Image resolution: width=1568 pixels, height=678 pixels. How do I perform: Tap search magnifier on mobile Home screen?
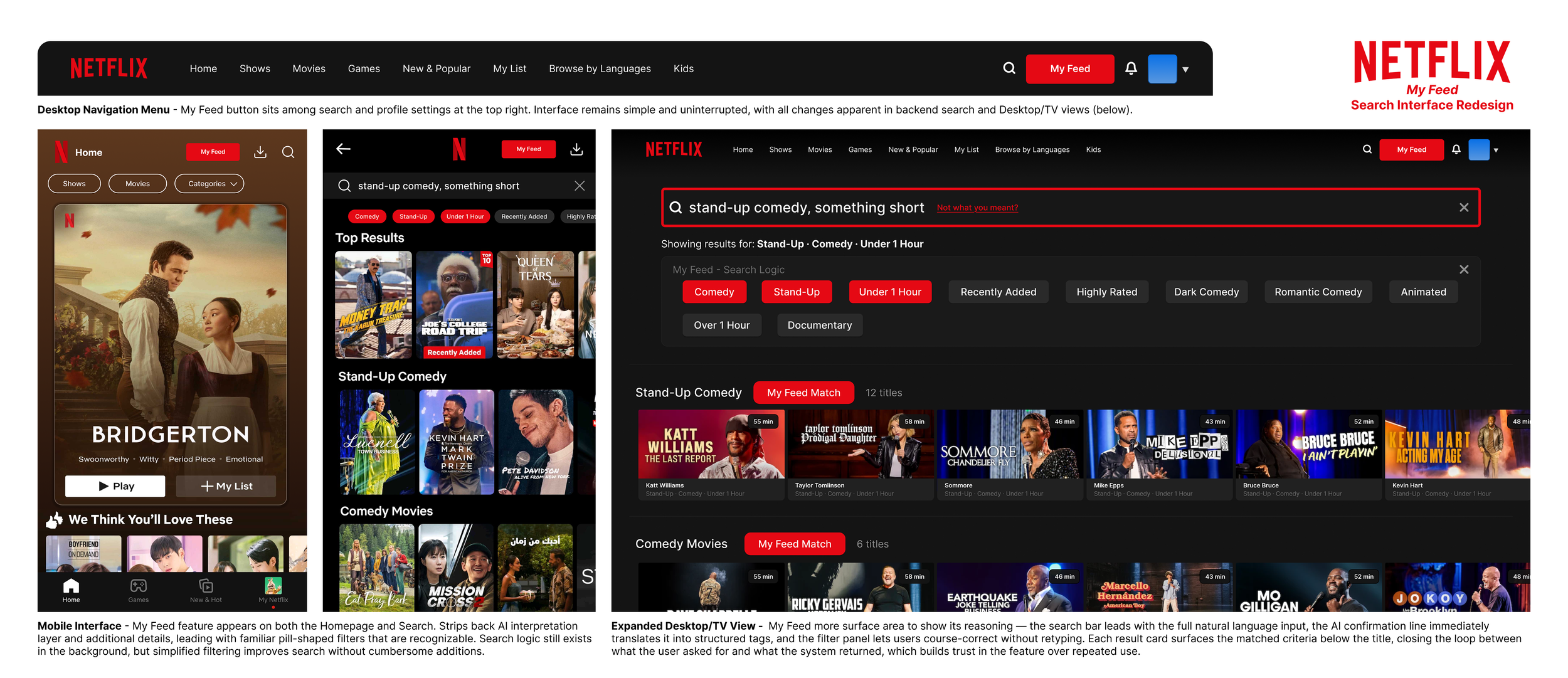pos(288,152)
